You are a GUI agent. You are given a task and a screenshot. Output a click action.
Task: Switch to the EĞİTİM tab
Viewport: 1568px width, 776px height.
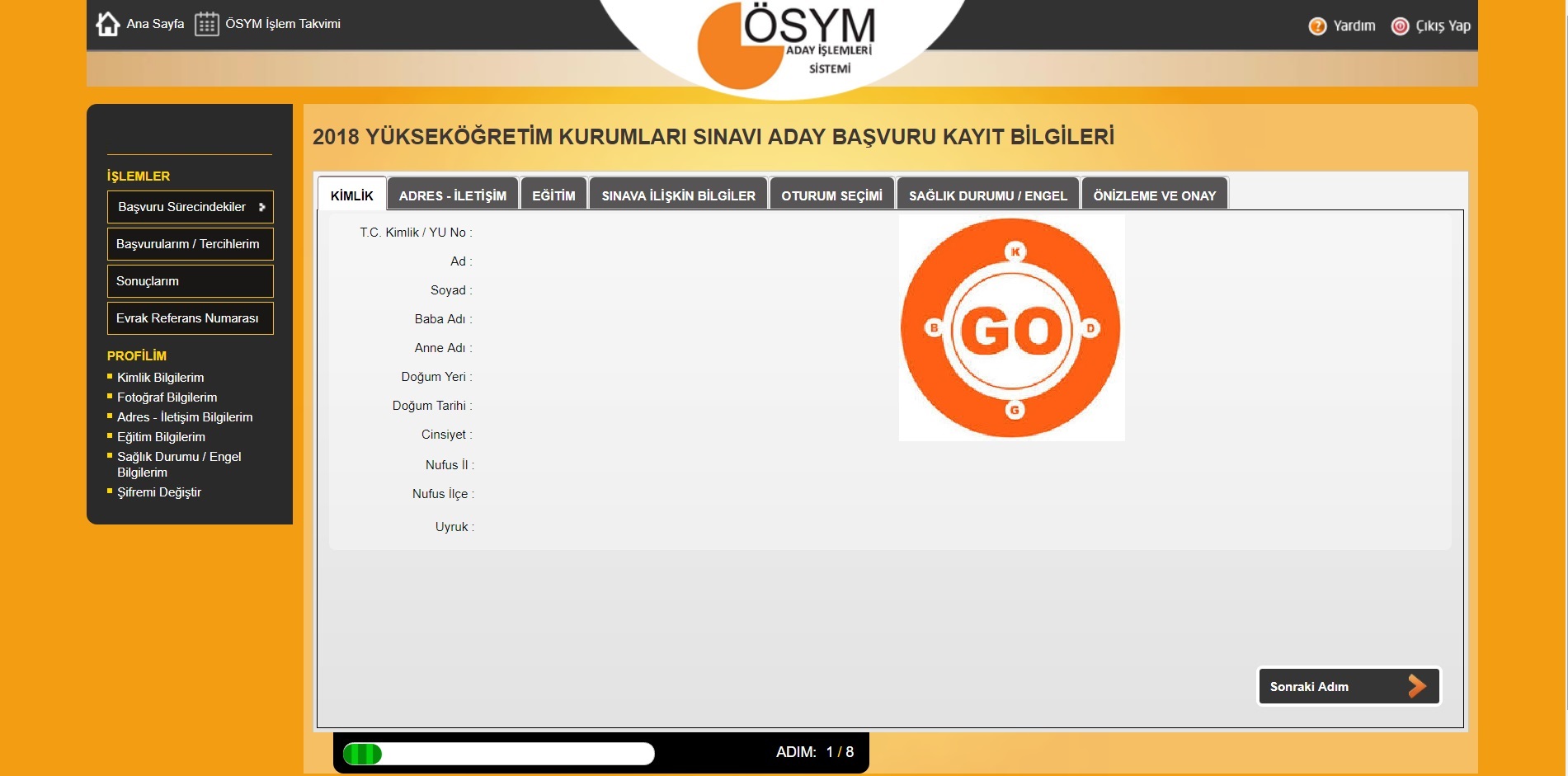point(553,195)
